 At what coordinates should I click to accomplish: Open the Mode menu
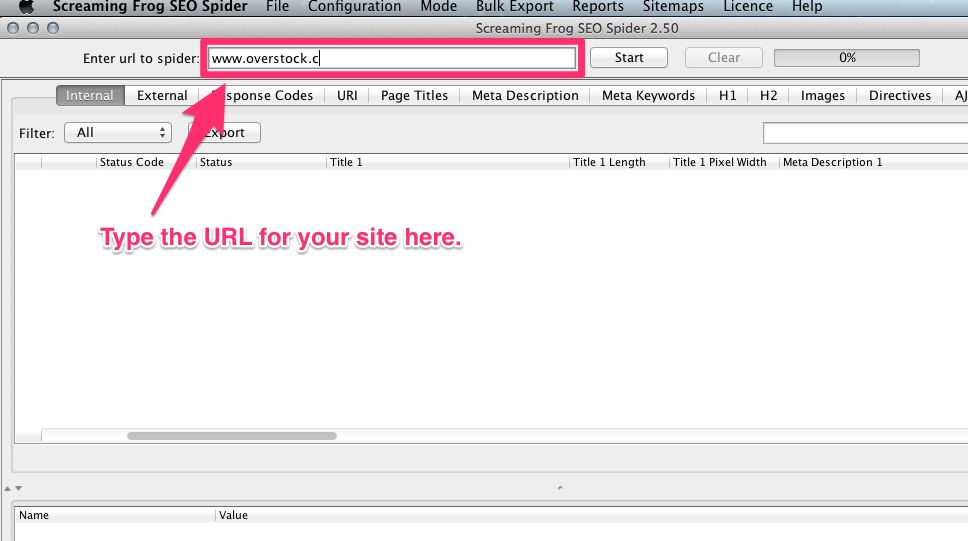click(438, 6)
